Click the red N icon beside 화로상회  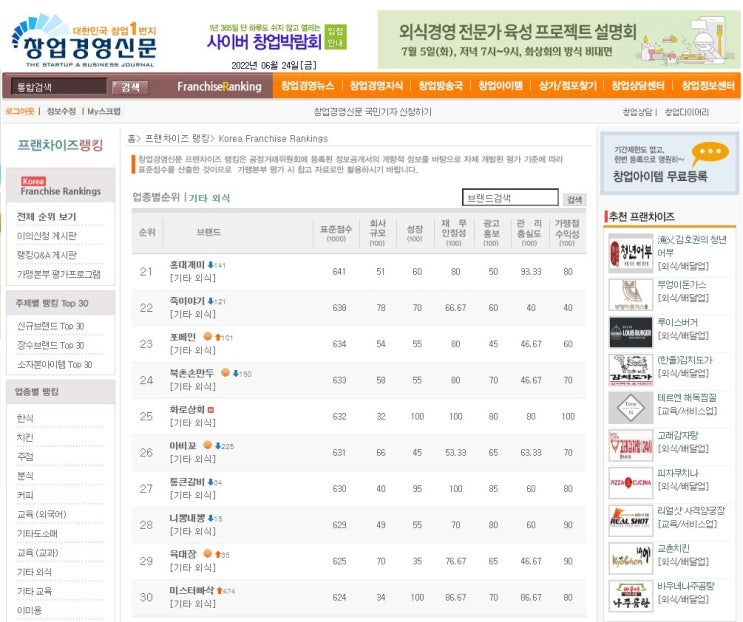tap(210, 410)
